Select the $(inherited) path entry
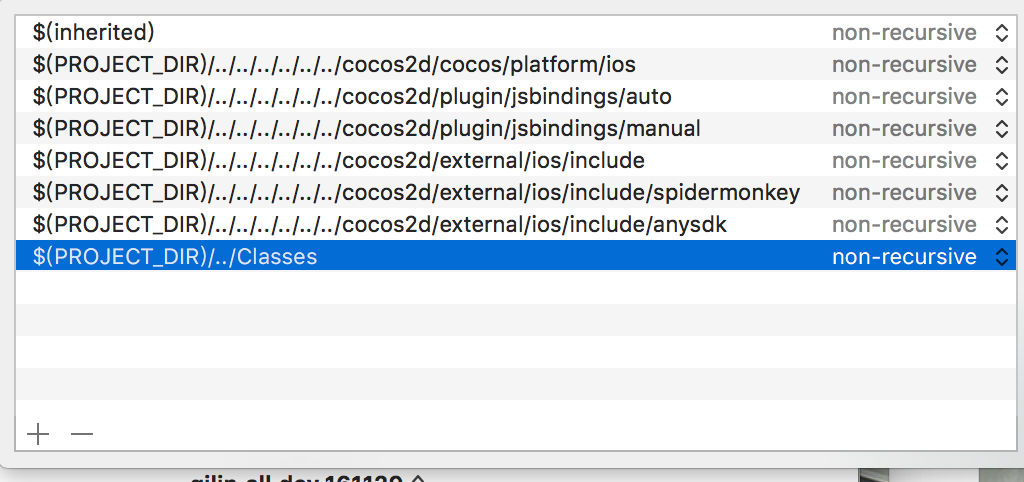Image resolution: width=1024 pixels, height=482 pixels. pos(93,33)
